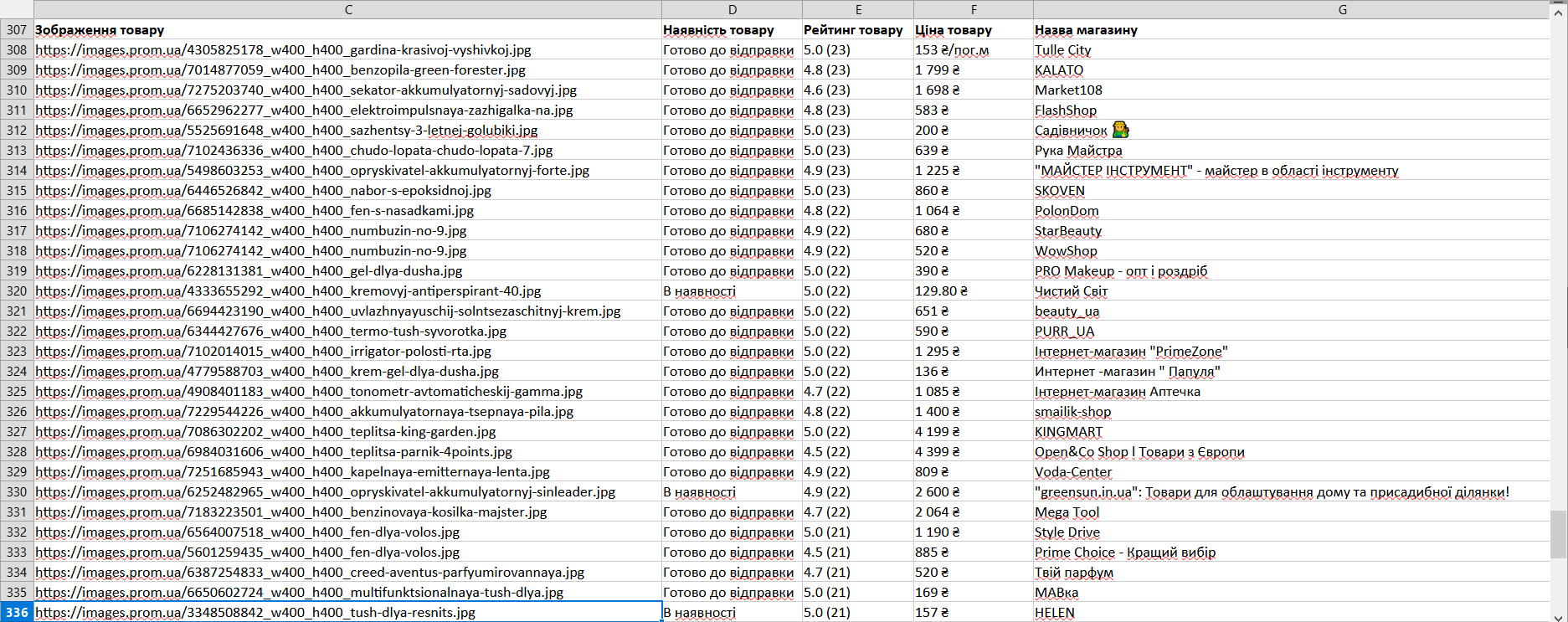Image resolution: width=1568 pixels, height=622 pixels.
Task: Open the sekator-akkumulyatornyj-sadovyj.jpg link
Action: pos(306,90)
